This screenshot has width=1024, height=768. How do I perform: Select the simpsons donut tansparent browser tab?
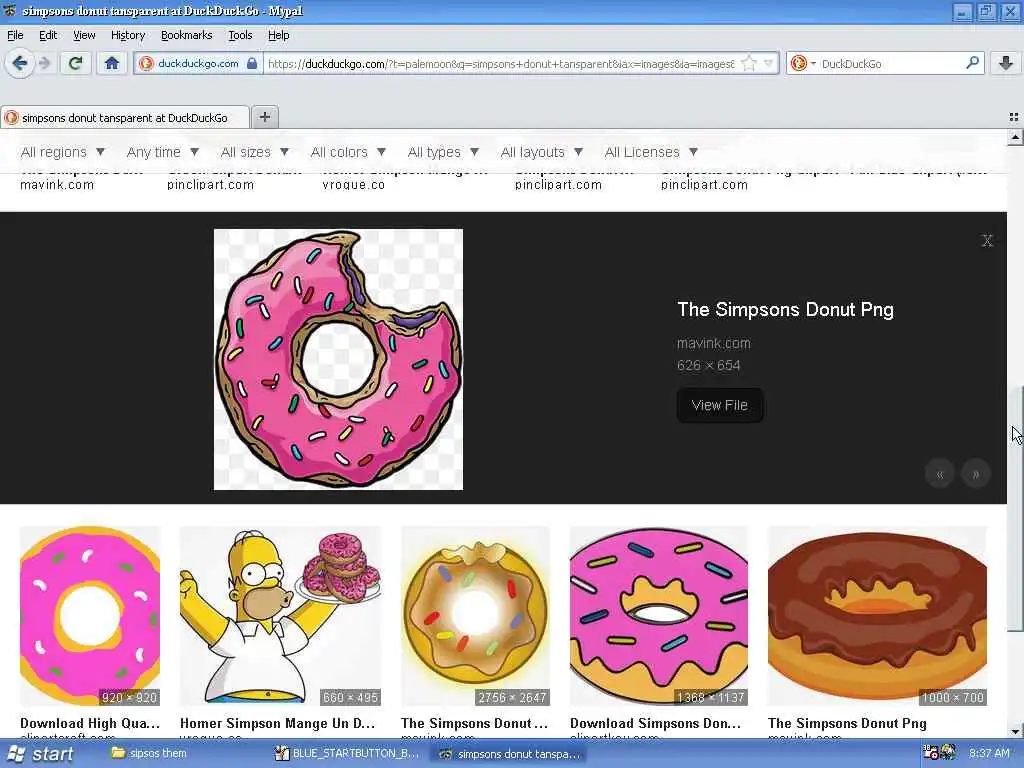coord(124,118)
